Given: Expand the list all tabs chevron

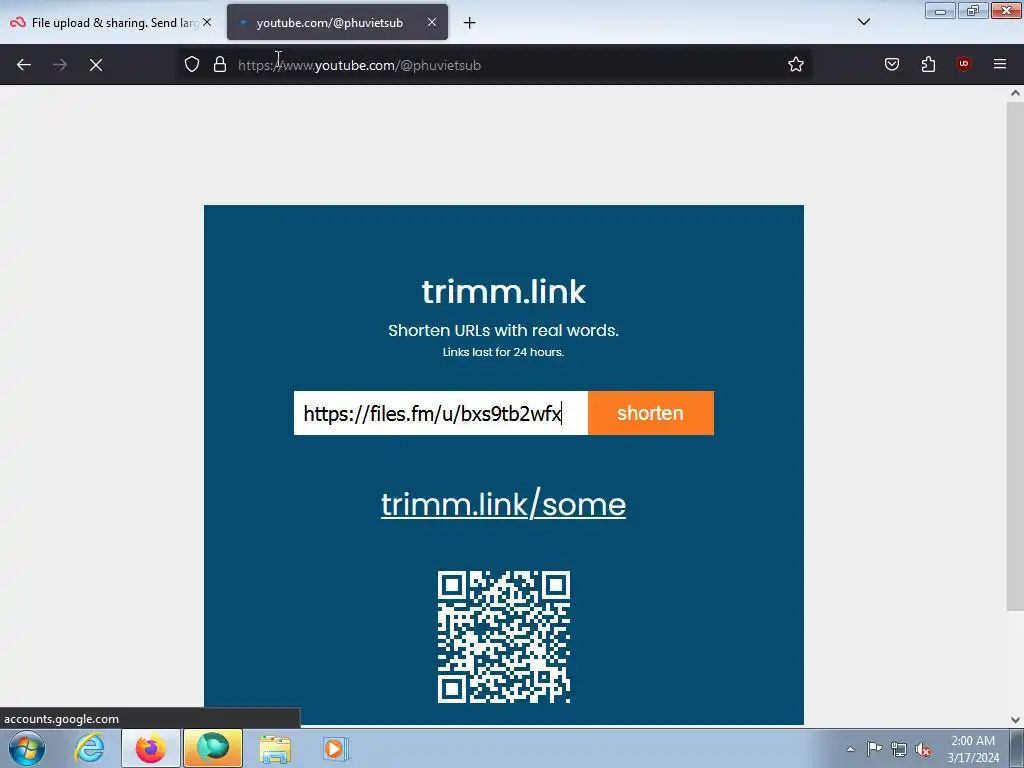Looking at the screenshot, I should click(863, 22).
